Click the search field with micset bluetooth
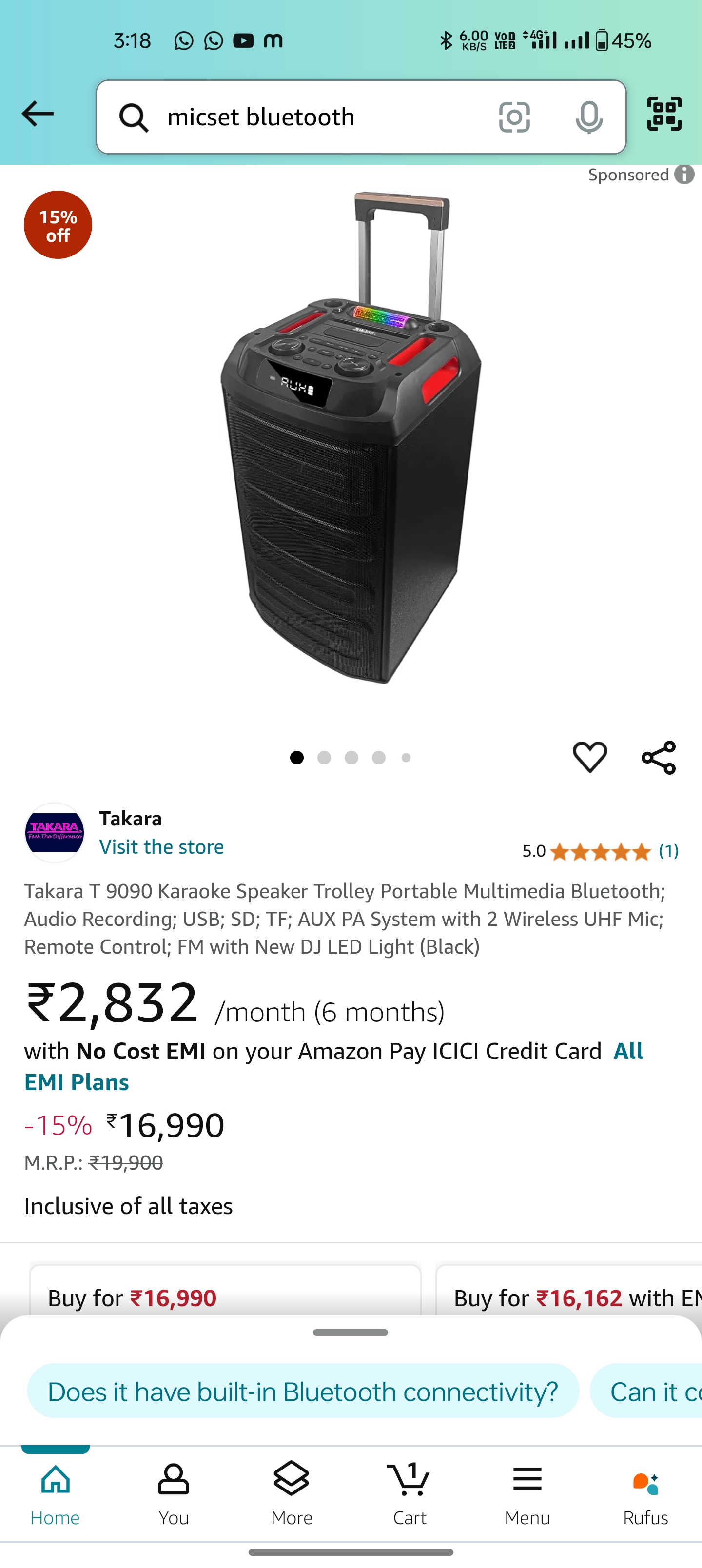 (361, 117)
